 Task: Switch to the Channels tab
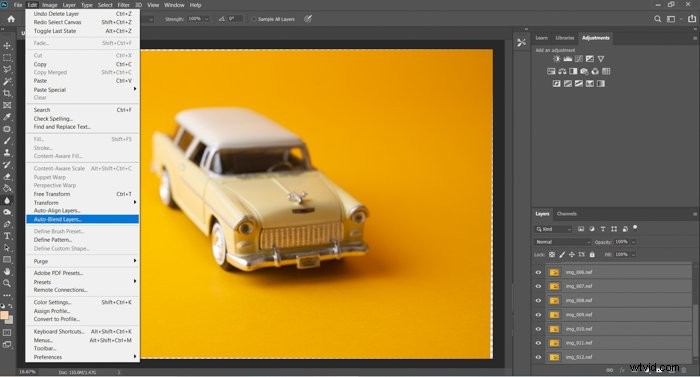(567, 214)
